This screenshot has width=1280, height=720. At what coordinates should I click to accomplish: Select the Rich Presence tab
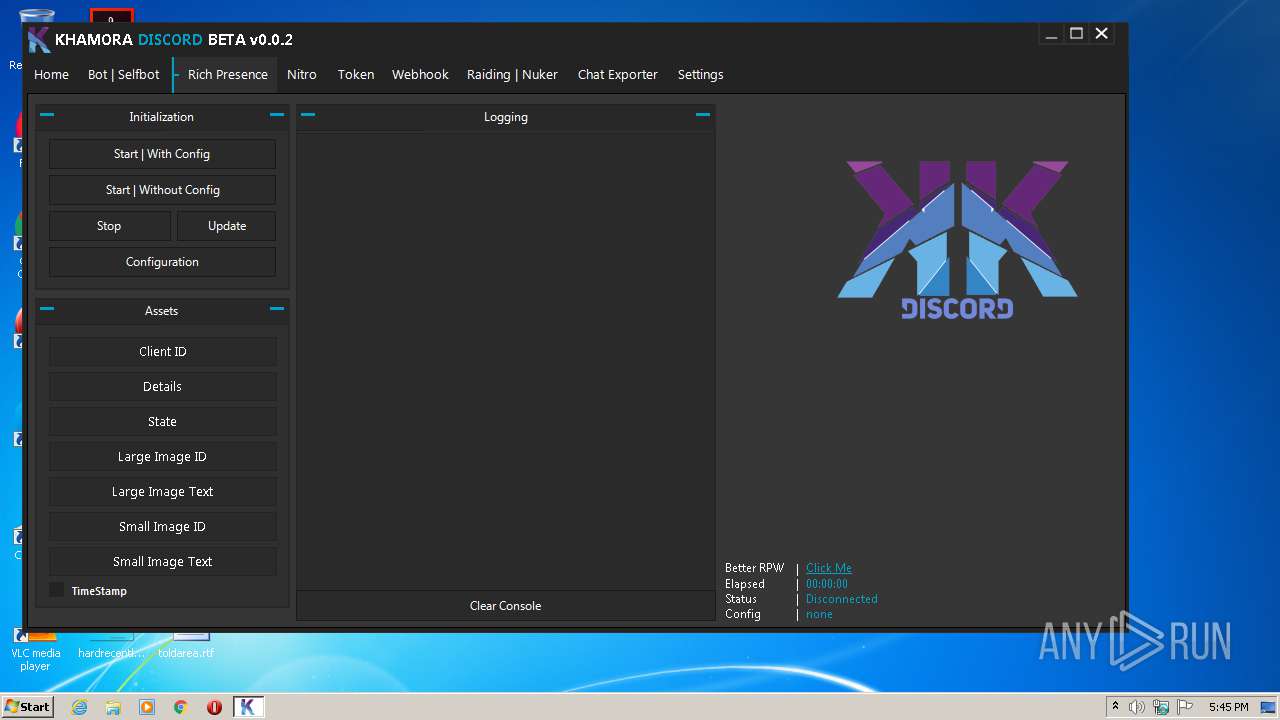(227, 75)
